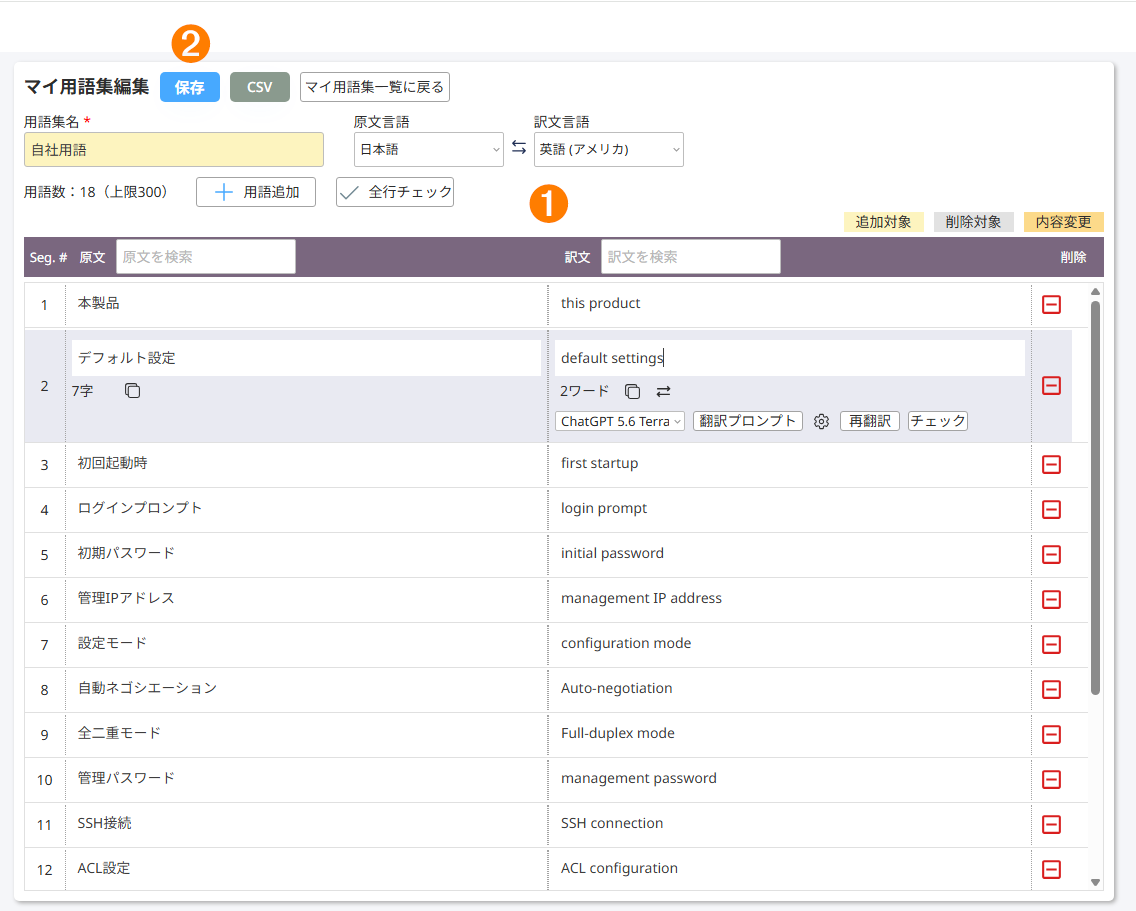This screenshot has width=1136, height=911.
Task: Select translation cell management IP address
Action: (790, 599)
